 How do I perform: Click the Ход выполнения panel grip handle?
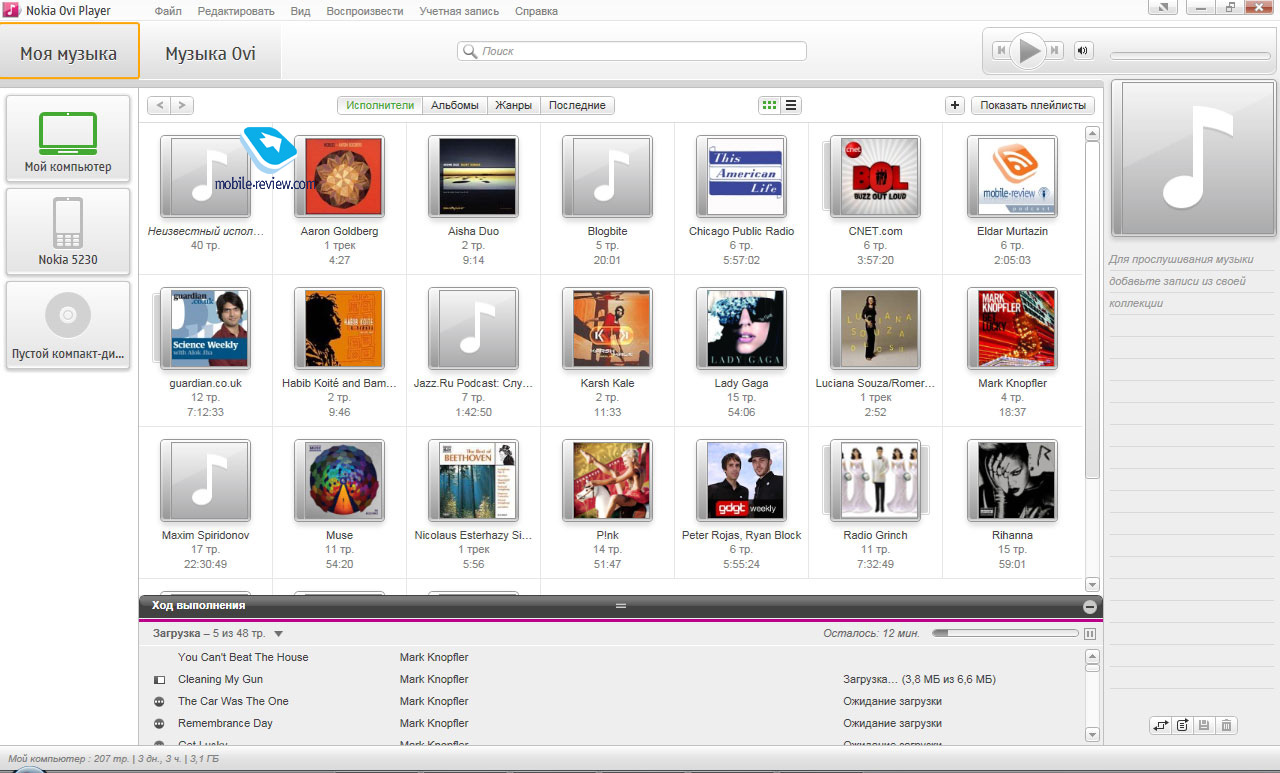(x=620, y=606)
